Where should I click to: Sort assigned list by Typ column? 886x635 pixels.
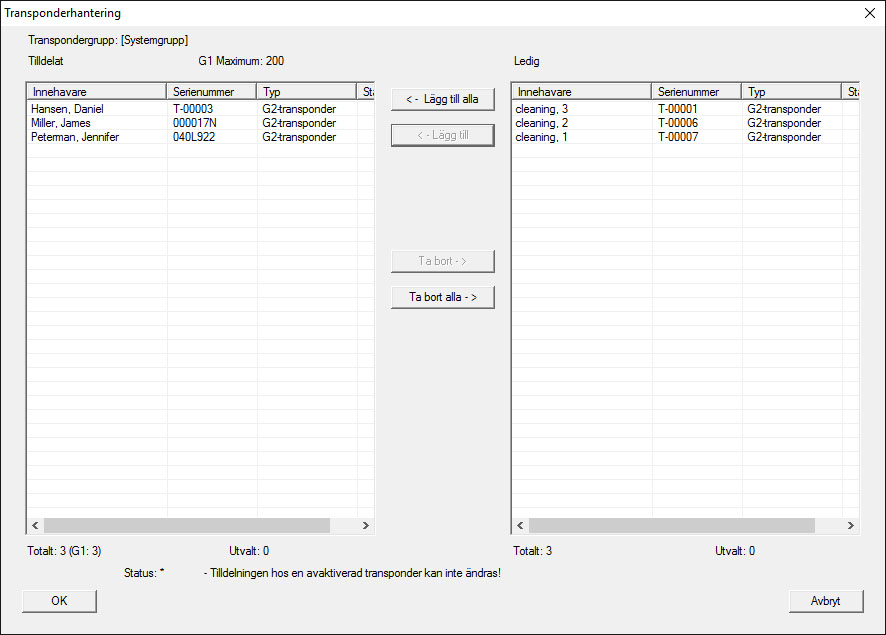(306, 92)
